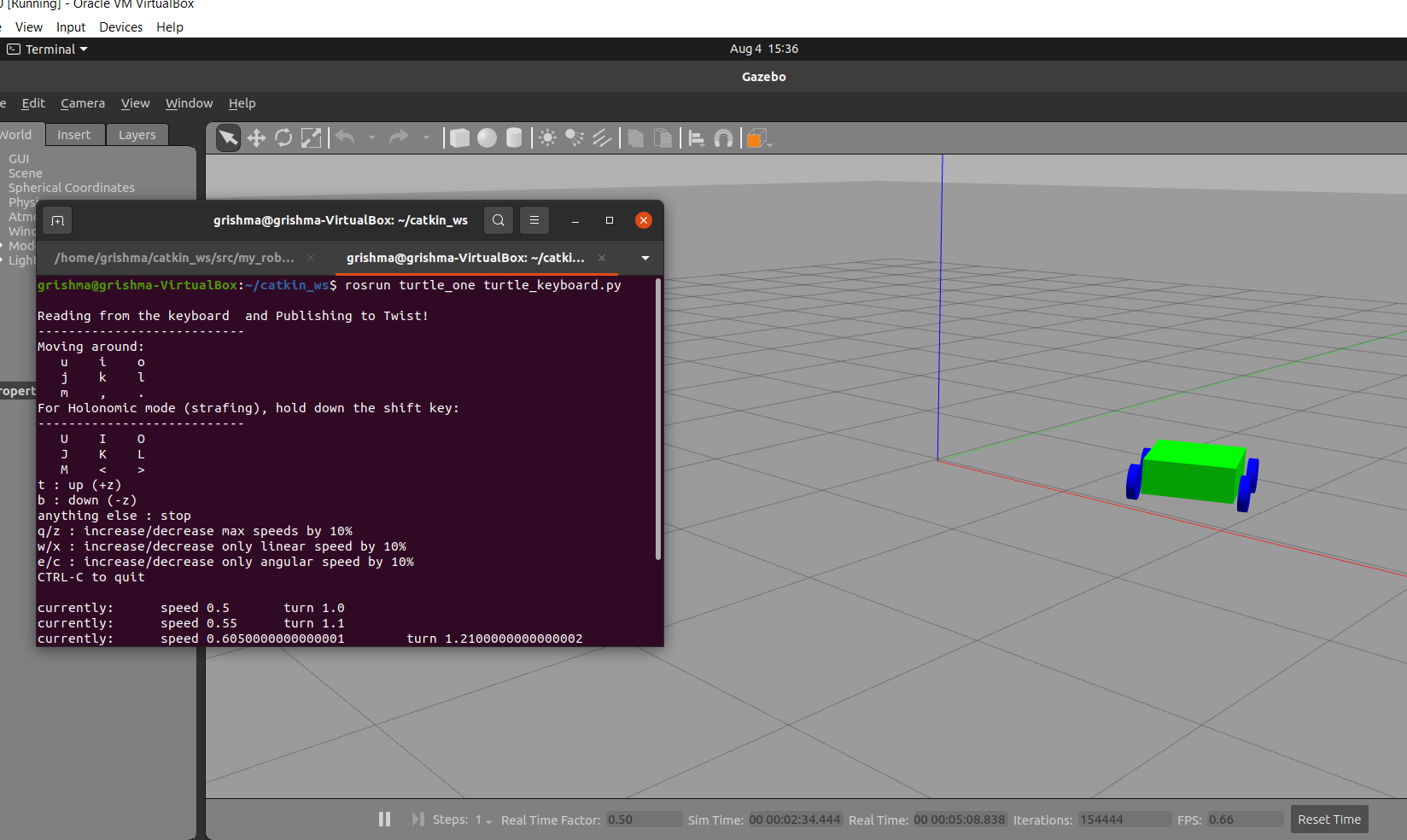Open the VirtualBox Devices menu
The image size is (1407, 840).
[120, 27]
